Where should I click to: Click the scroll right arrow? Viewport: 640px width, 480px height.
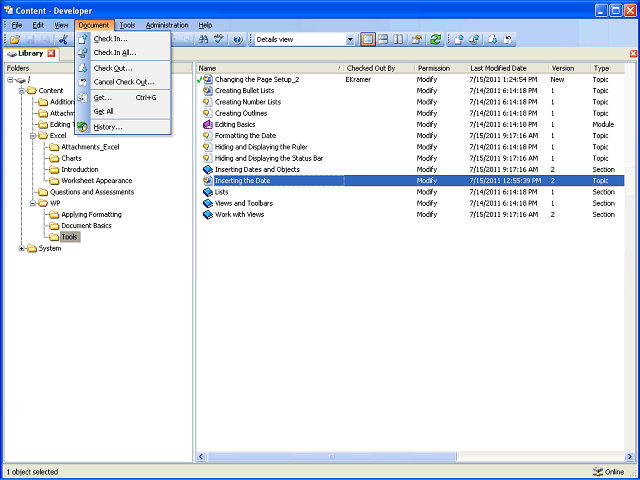[629, 456]
